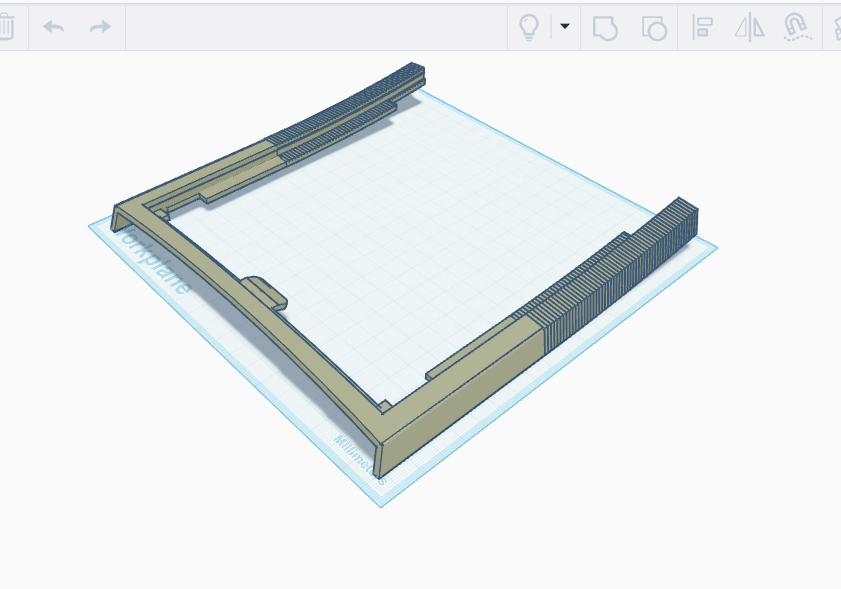The width and height of the screenshot is (841, 589).
Task: Click the small tab on curved front bar
Action: coord(265,292)
